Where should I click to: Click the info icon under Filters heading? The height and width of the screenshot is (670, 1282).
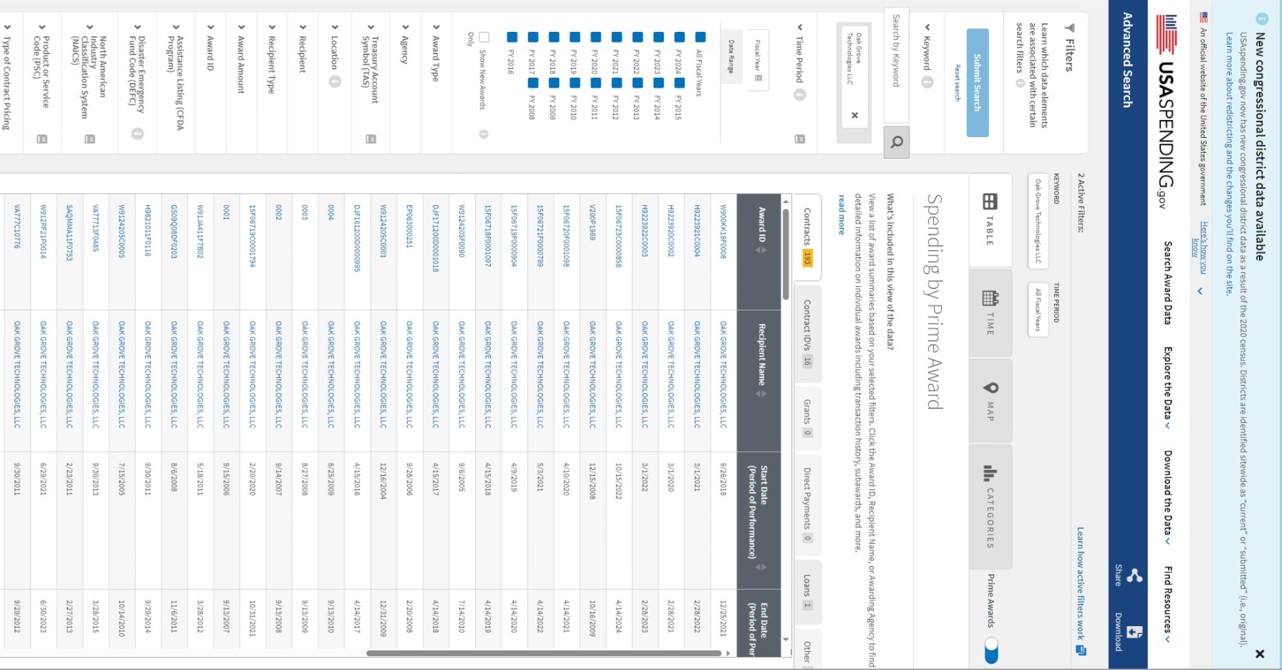coord(1020,82)
